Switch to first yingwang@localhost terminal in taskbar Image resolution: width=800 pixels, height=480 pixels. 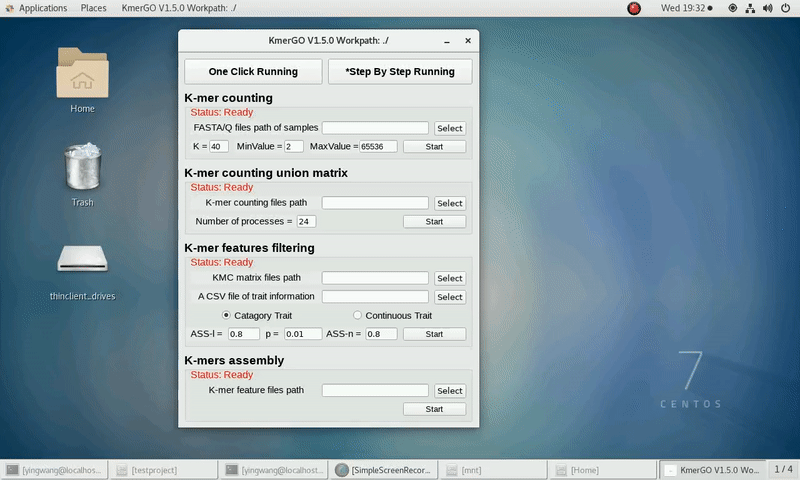point(55,470)
